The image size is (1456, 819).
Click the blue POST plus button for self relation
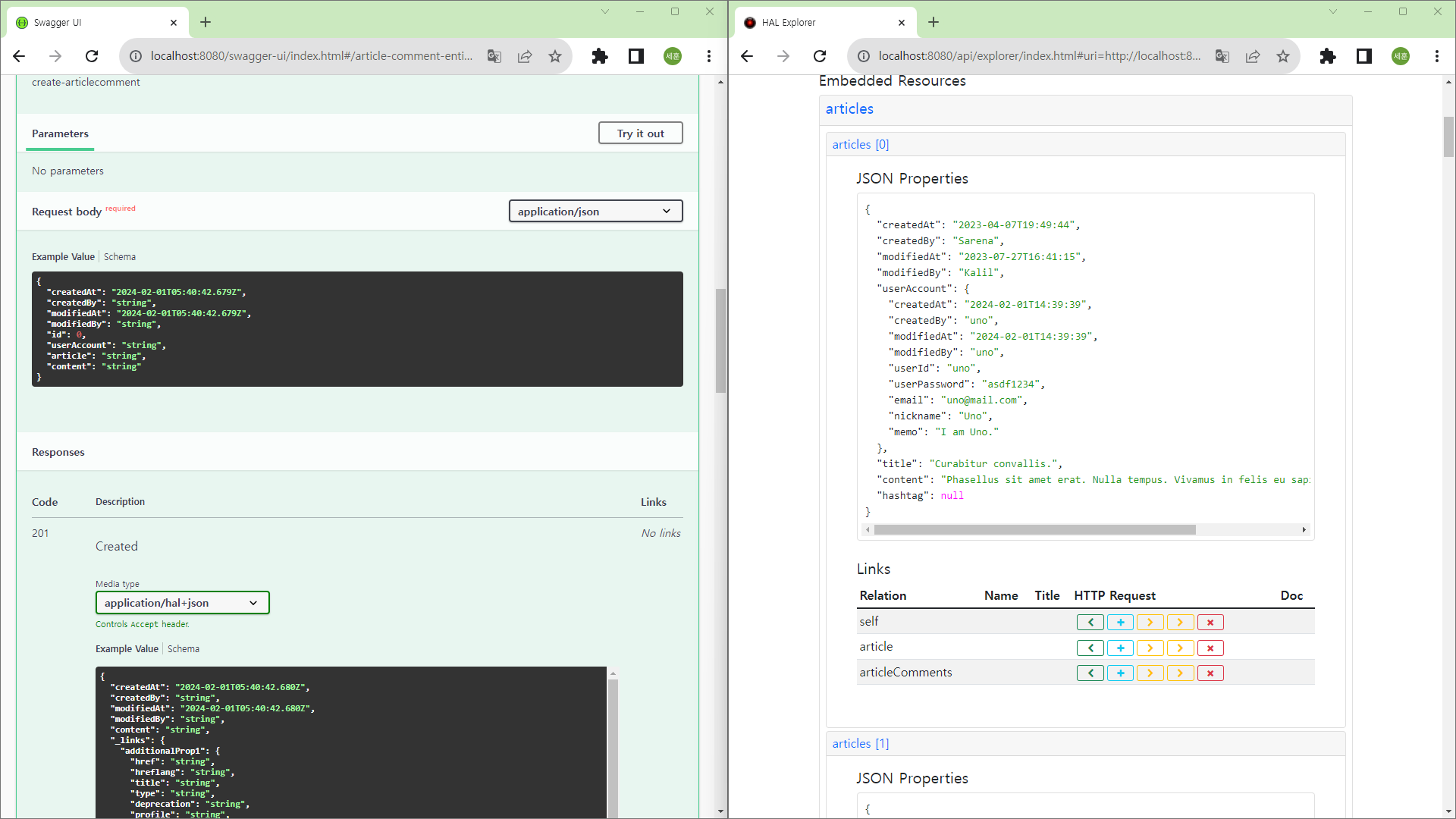pos(1120,623)
